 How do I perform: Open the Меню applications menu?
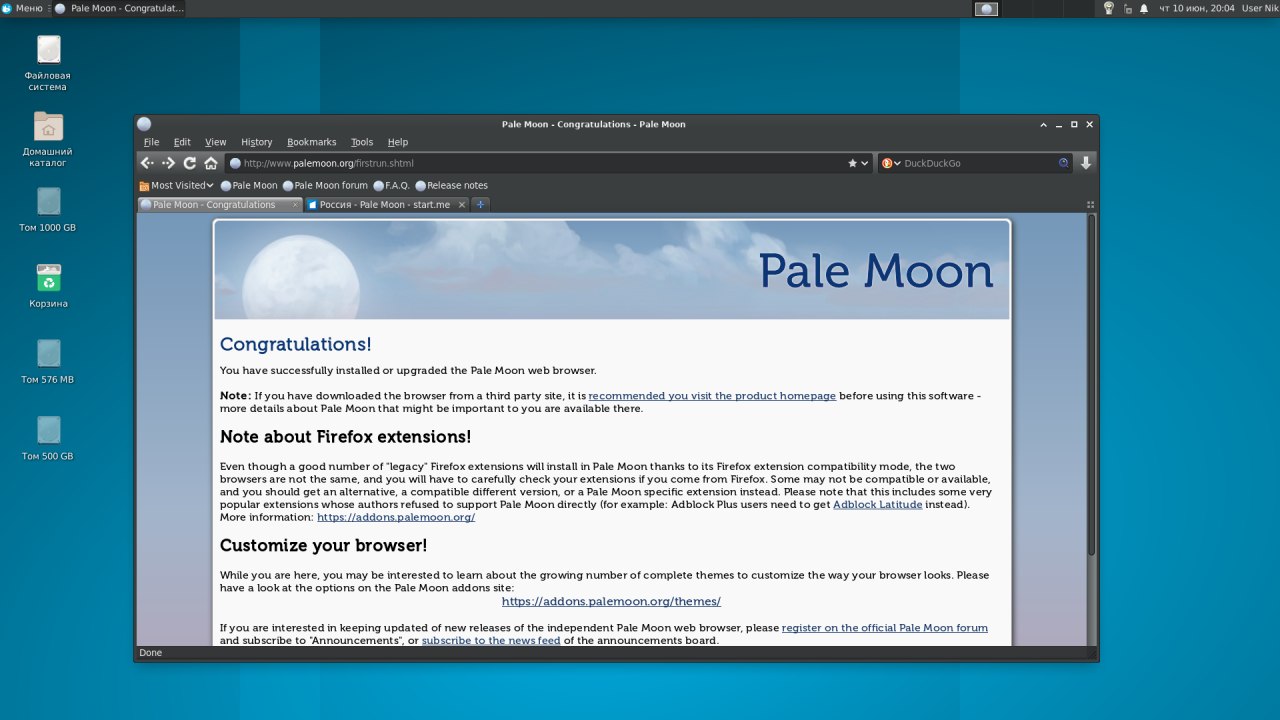click(22, 8)
